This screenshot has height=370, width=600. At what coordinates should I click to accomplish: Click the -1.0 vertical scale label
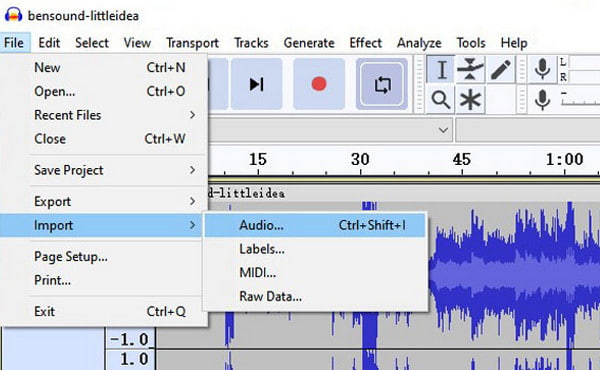click(129, 339)
